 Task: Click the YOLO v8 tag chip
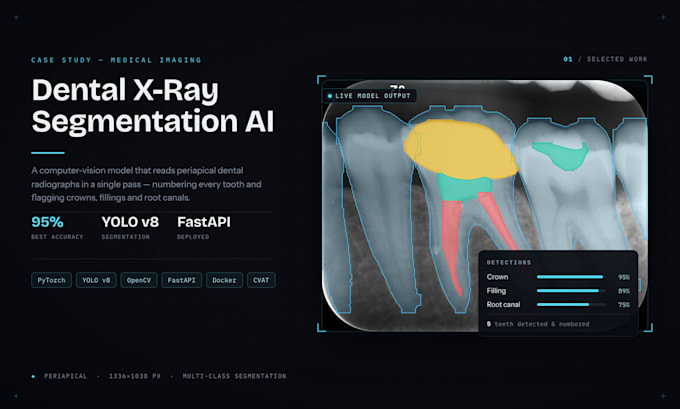pos(96,280)
